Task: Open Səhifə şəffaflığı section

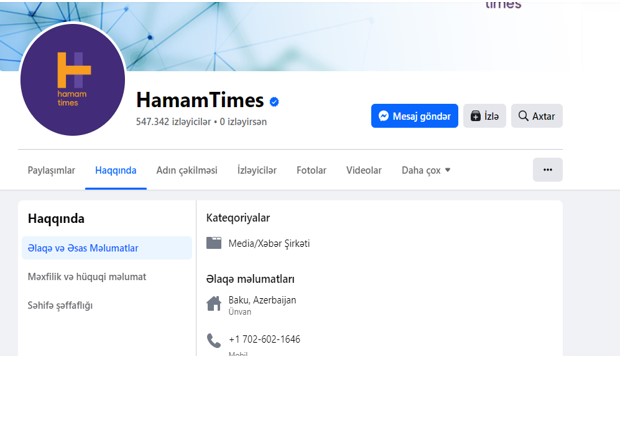Action: point(60,305)
